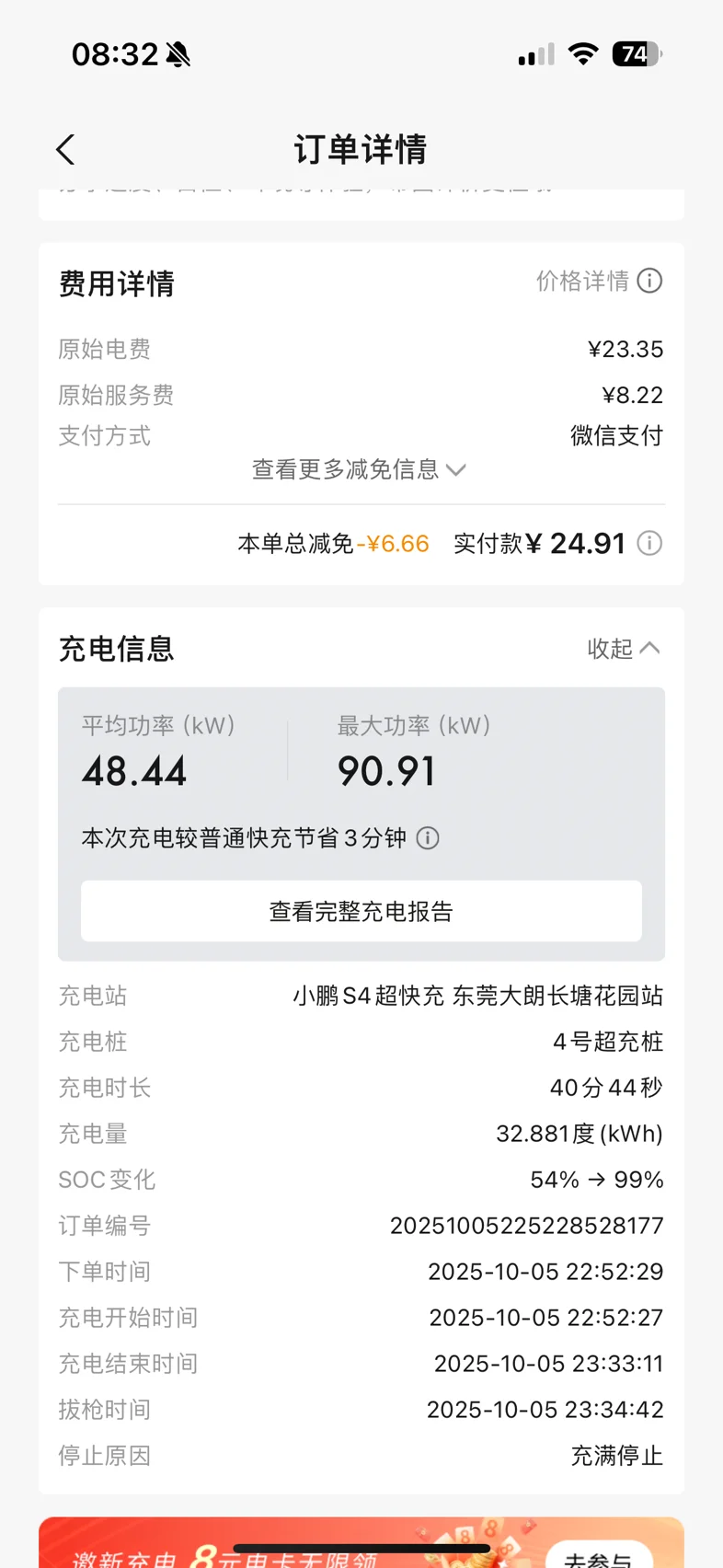Tap the Wi-Fi icon in status bar

click(x=582, y=54)
